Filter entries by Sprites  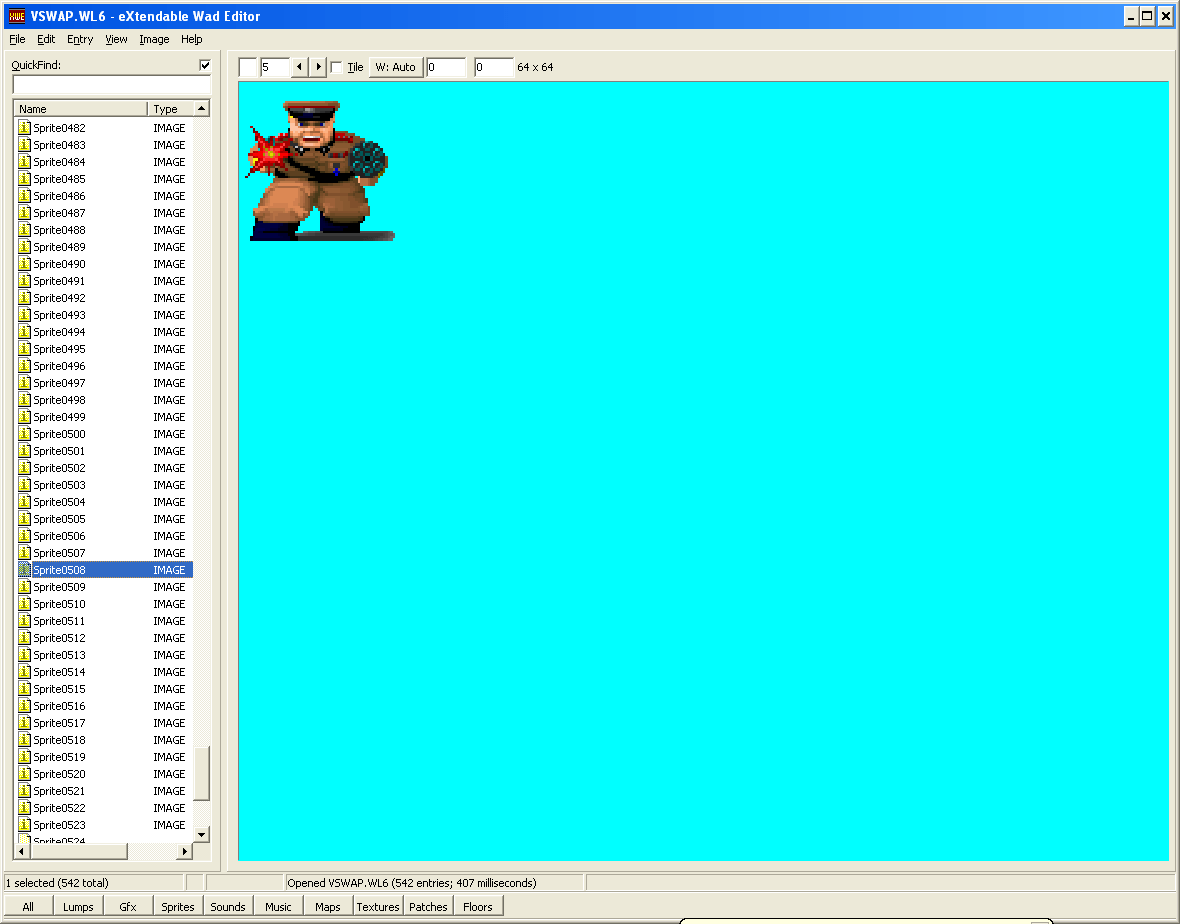click(x=178, y=907)
